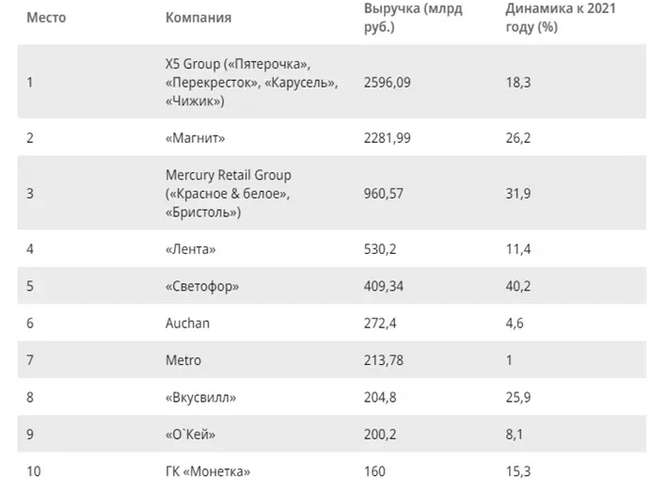The image size is (650, 491).
Task: Click the 40,2 growth percentage
Action: pos(518,285)
